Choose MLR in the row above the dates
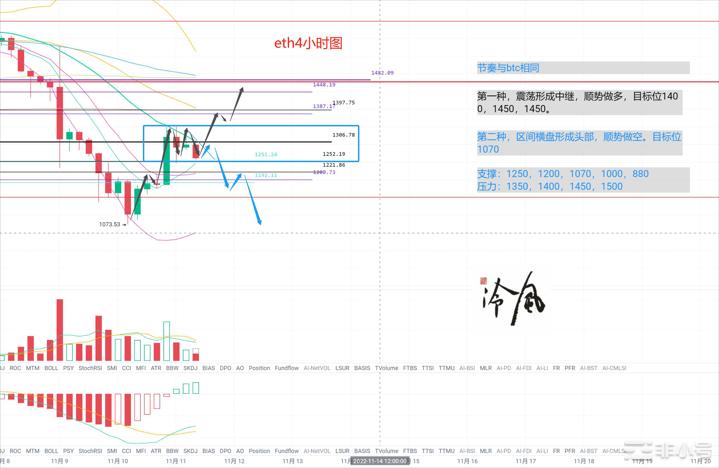719x468 pixels. [x=486, y=451]
